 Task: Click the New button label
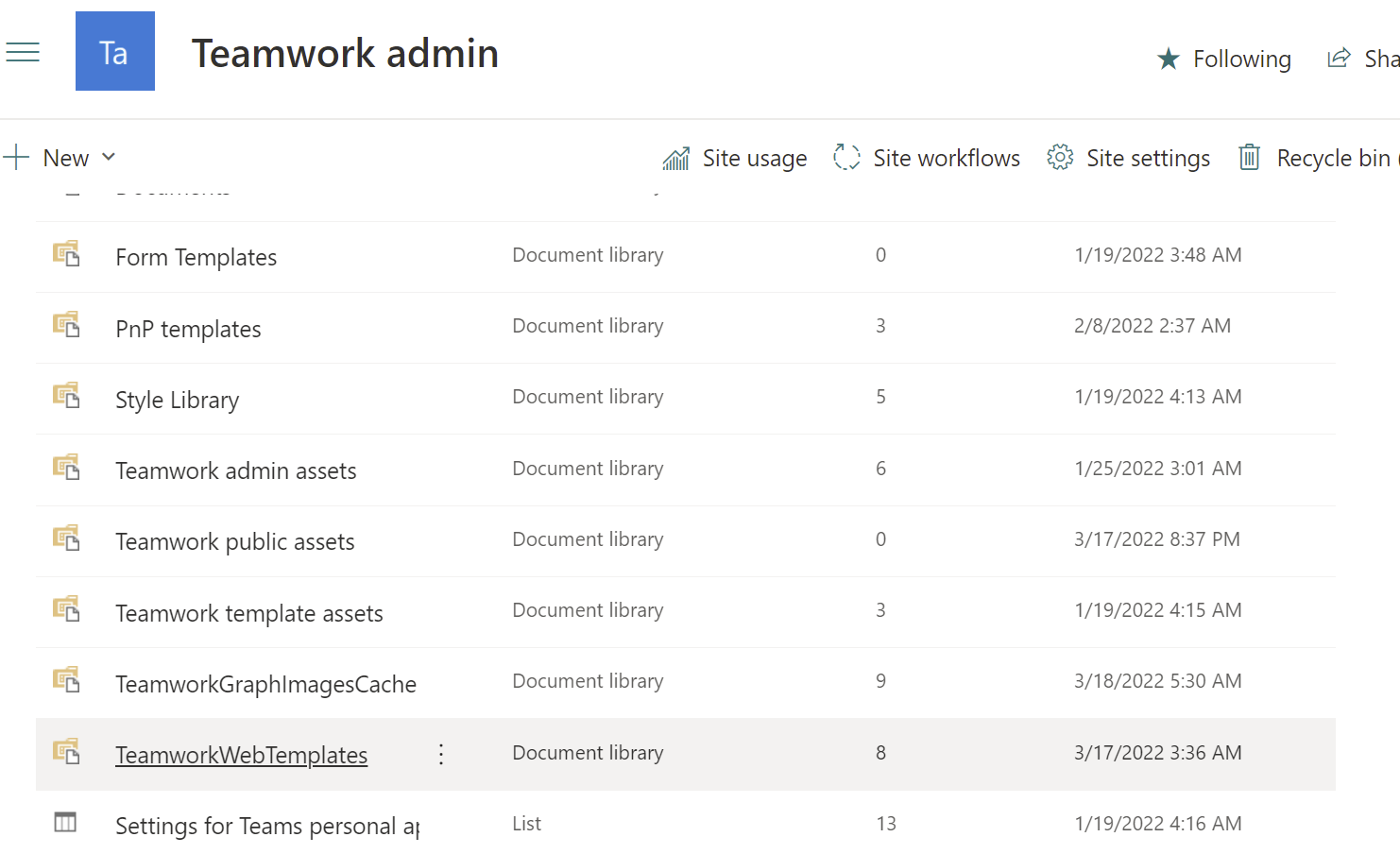[x=66, y=158]
